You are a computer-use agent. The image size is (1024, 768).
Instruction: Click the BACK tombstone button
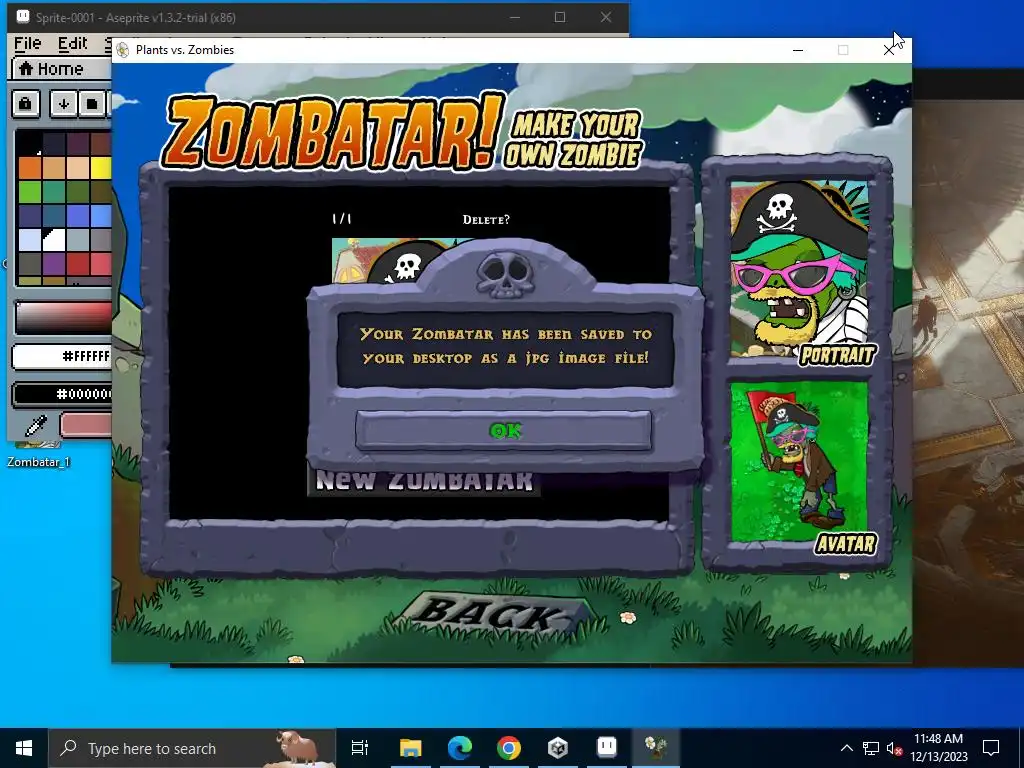pyautogui.click(x=494, y=614)
